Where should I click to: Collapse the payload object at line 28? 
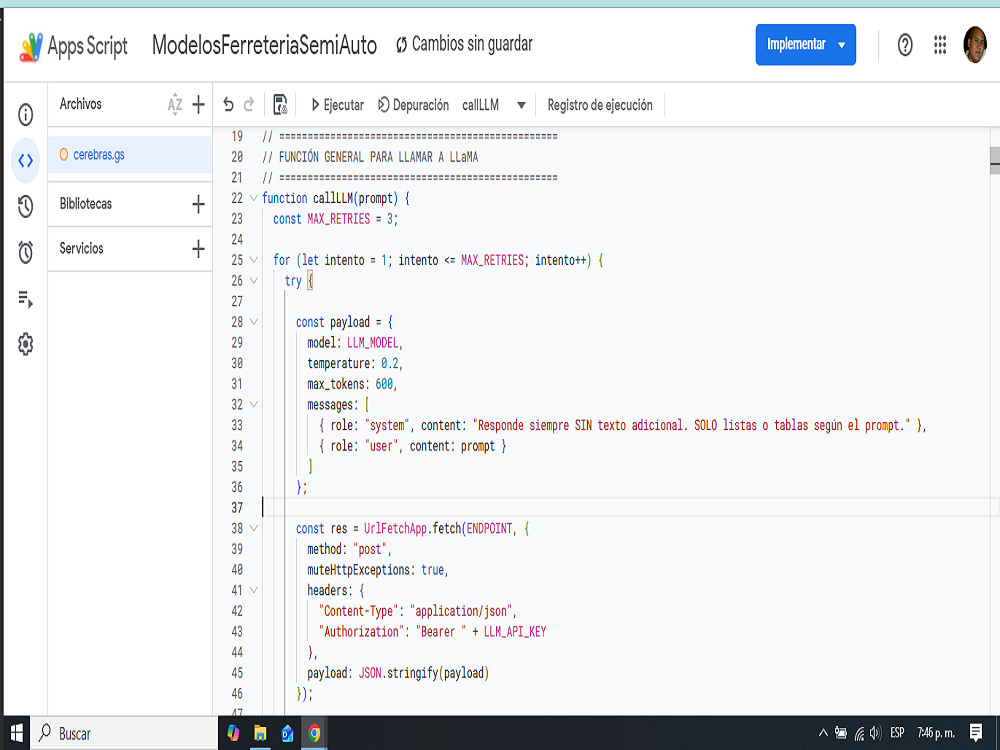254,322
